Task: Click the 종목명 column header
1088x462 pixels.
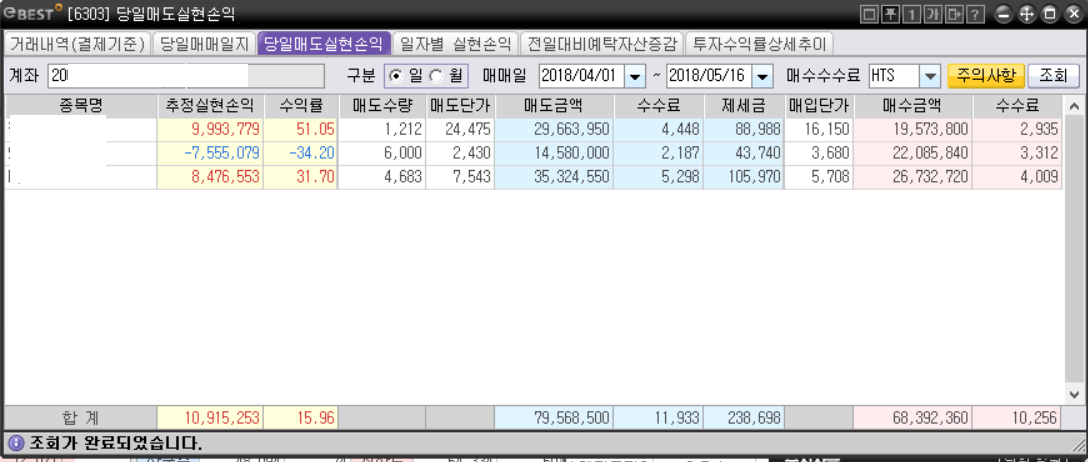Action: pos(81,107)
